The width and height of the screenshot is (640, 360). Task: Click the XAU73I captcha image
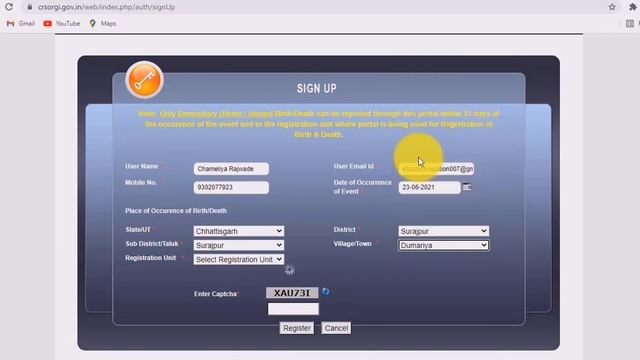pyautogui.click(x=292, y=293)
